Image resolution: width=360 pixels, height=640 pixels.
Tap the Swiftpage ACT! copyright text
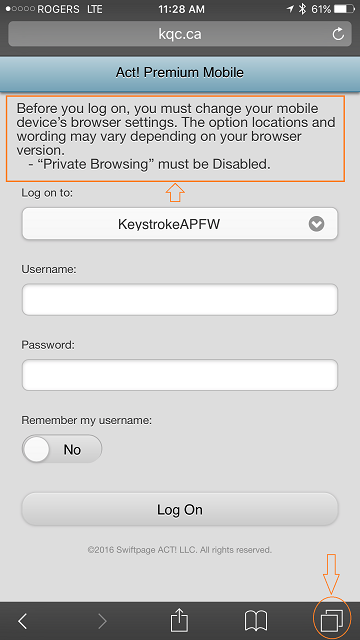(x=180, y=550)
